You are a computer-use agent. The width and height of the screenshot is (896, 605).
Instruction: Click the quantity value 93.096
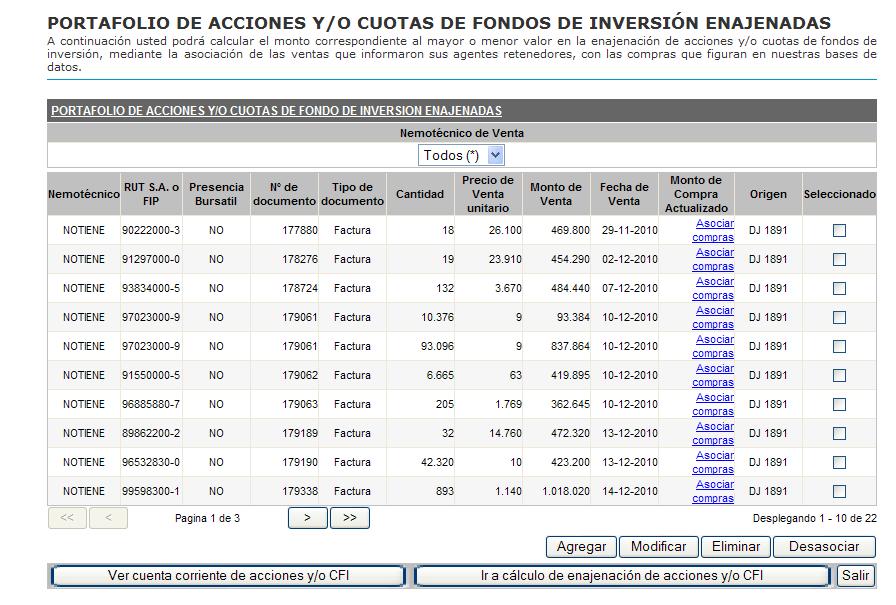click(x=437, y=346)
